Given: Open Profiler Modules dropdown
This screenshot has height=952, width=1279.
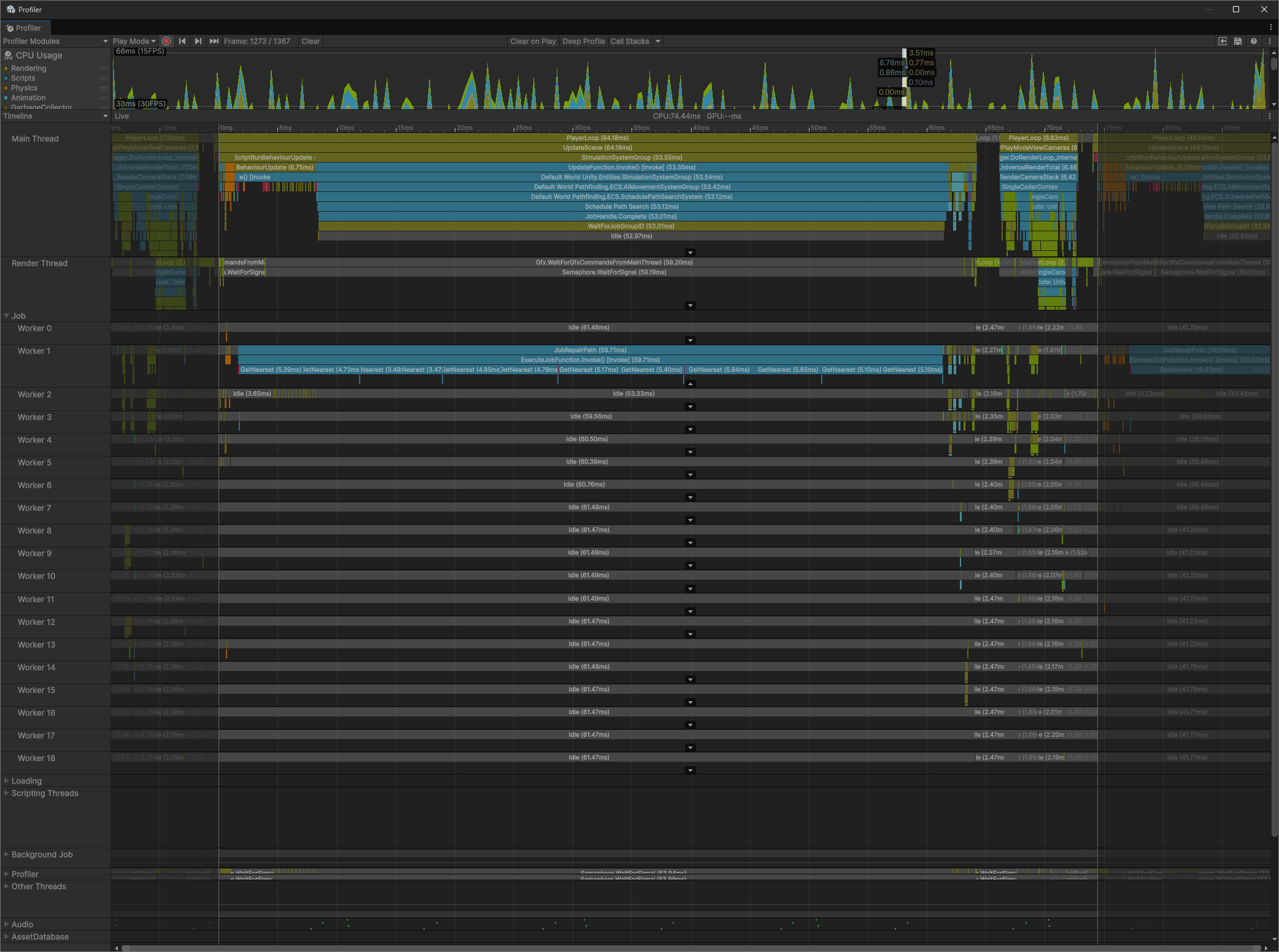Looking at the screenshot, I should pyautogui.click(x=55, y=41).
